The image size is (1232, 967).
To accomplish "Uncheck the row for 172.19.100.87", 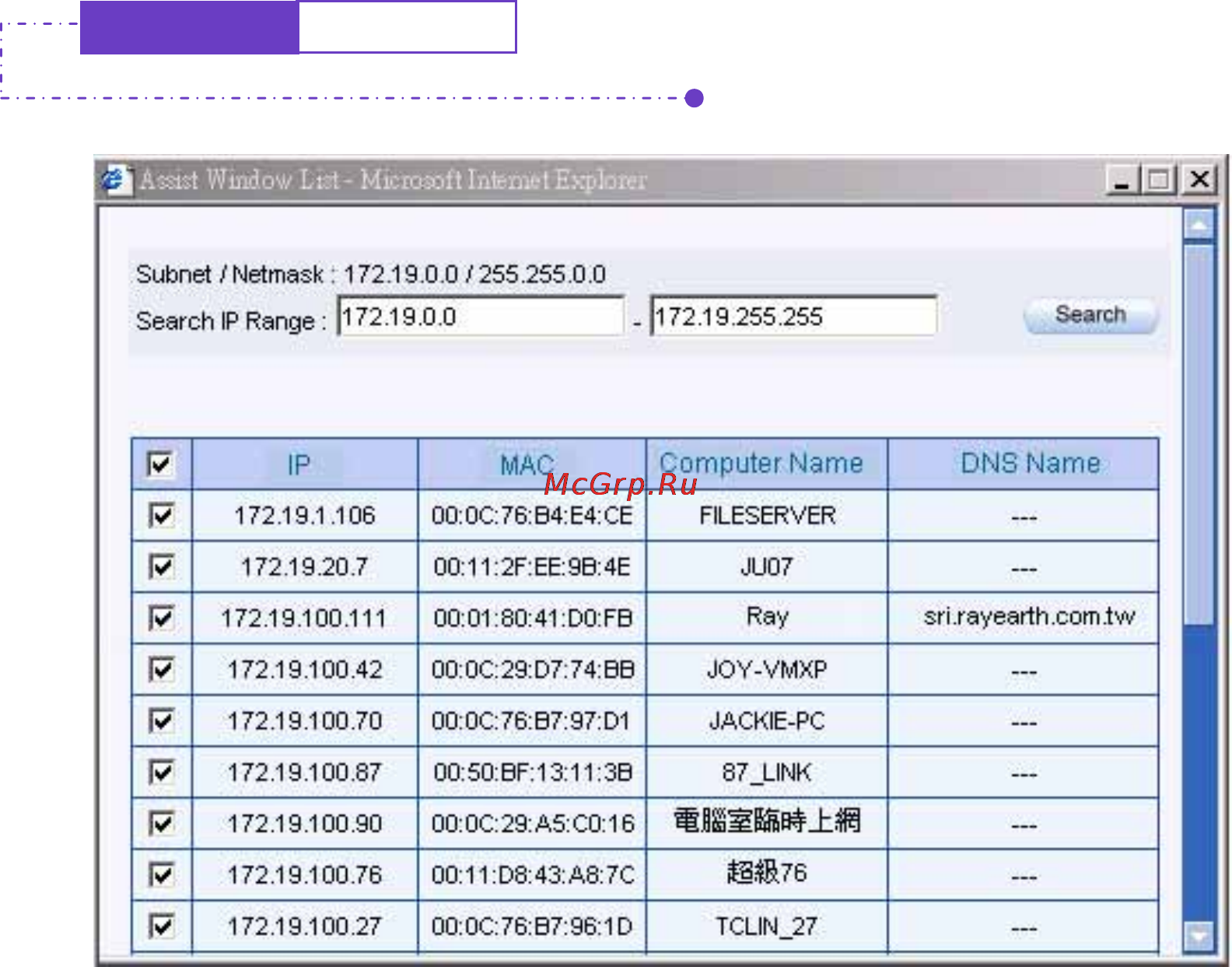I will coord(161,773).
